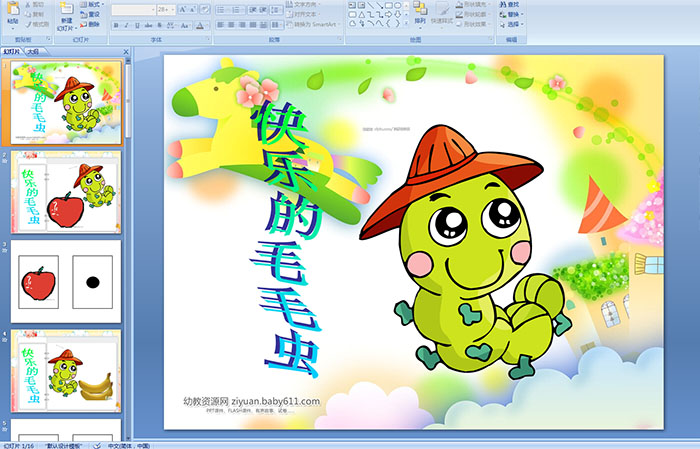Select the triangle shape in gallery
This screenshot has height=449, width=700.
(x=362, y=15)
